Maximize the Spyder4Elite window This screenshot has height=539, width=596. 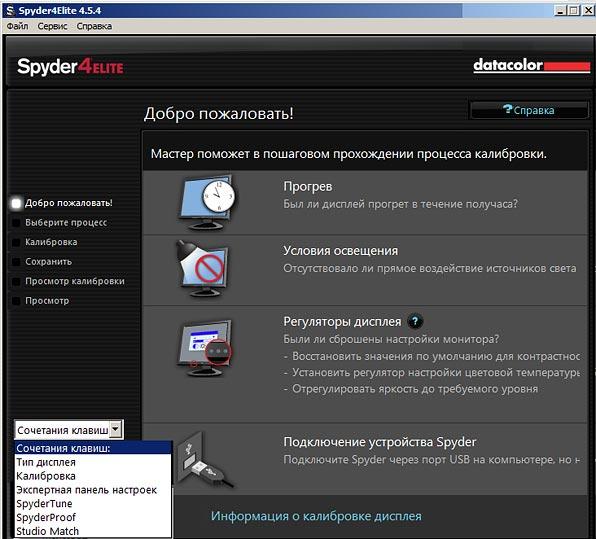point(573,11)
